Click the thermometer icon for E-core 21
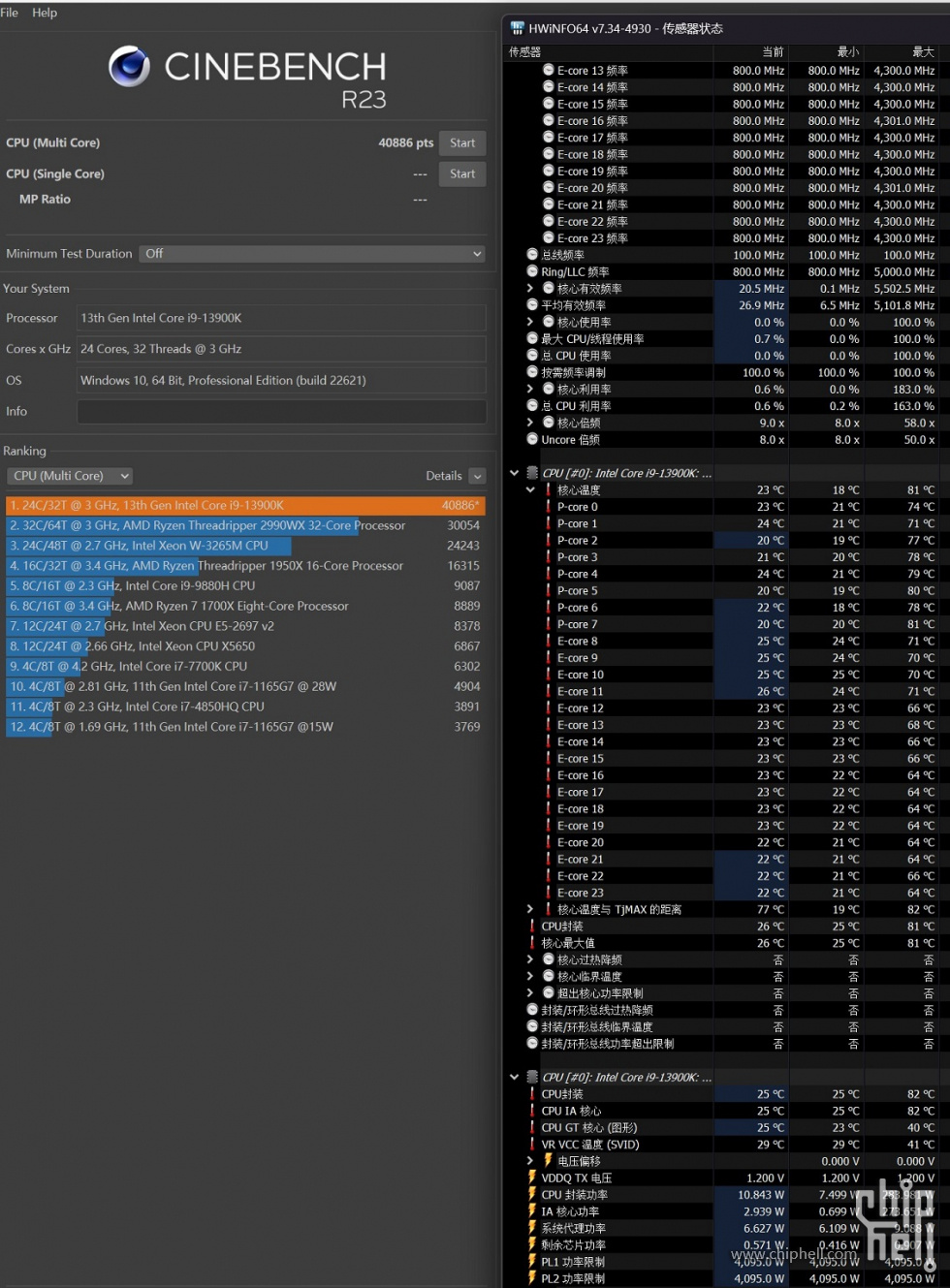Viewport: 950px width, 1288px height. coord(549,860)
